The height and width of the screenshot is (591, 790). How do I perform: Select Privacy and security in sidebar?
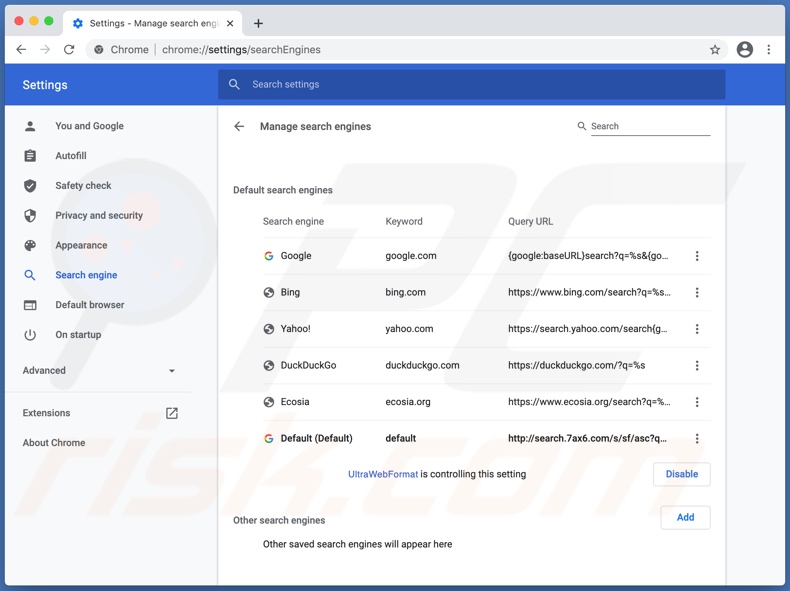coord(98,215)
